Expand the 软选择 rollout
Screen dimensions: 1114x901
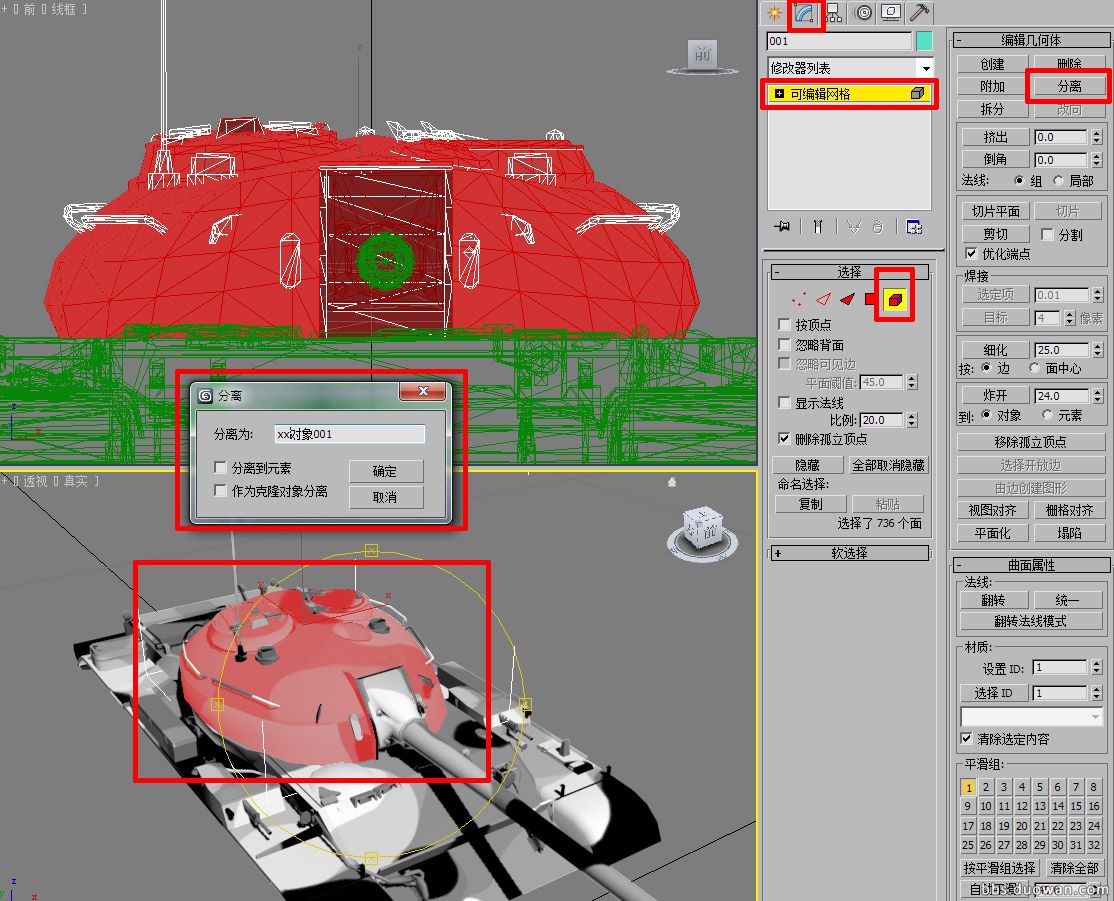pyautogui.click(x=778, y=553)
